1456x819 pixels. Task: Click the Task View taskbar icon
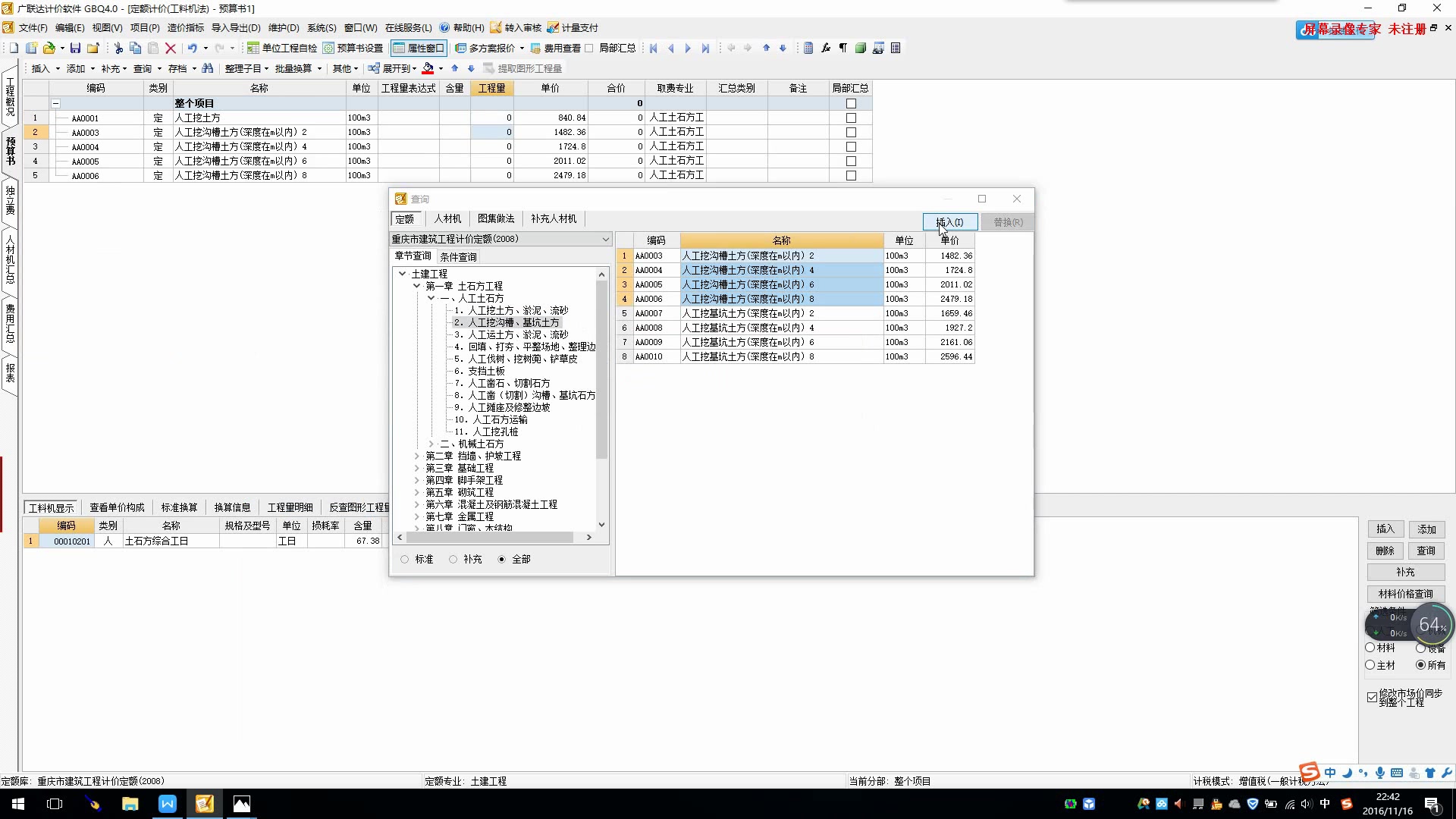55,804
